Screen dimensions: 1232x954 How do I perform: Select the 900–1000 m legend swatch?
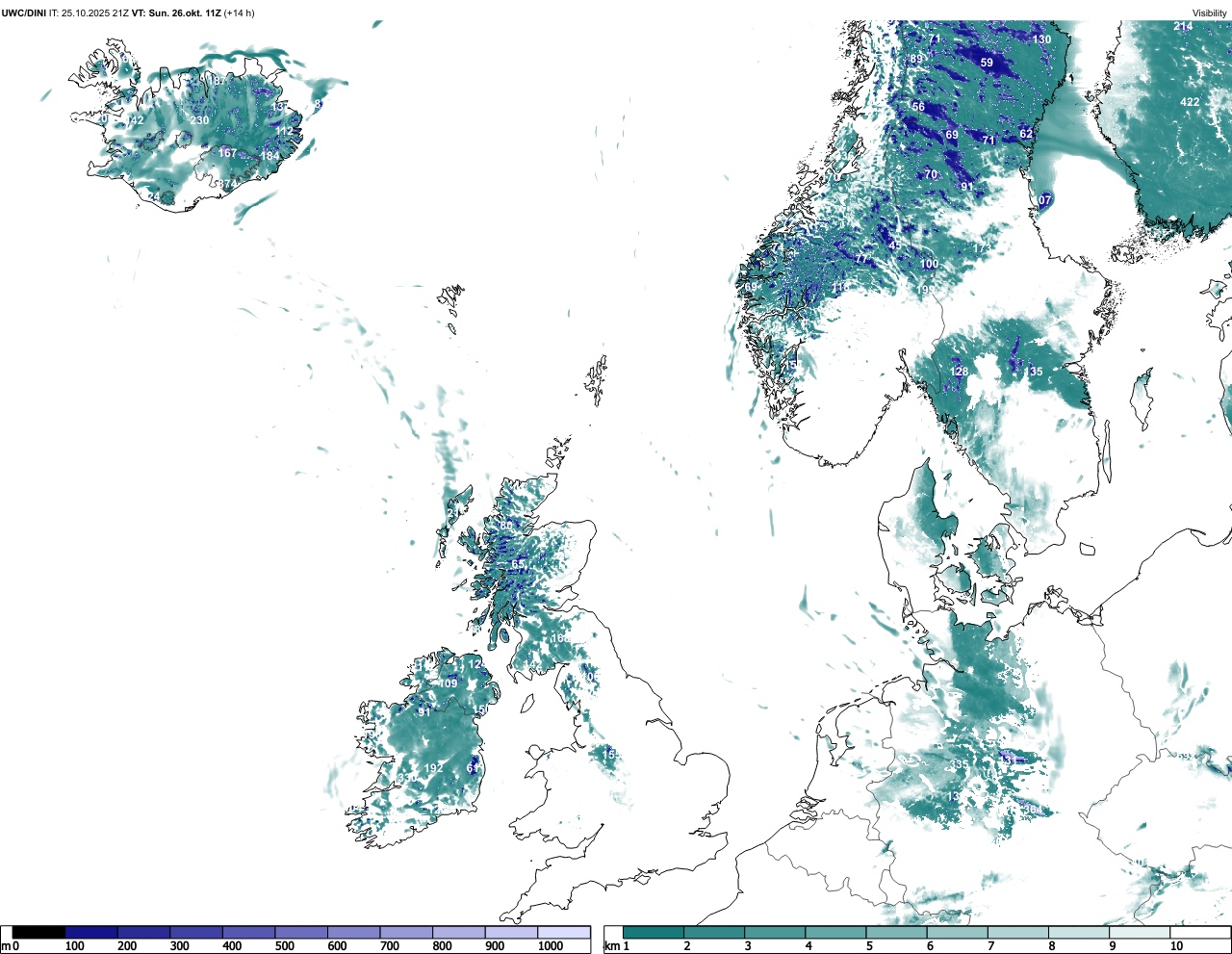pos(511,932)
